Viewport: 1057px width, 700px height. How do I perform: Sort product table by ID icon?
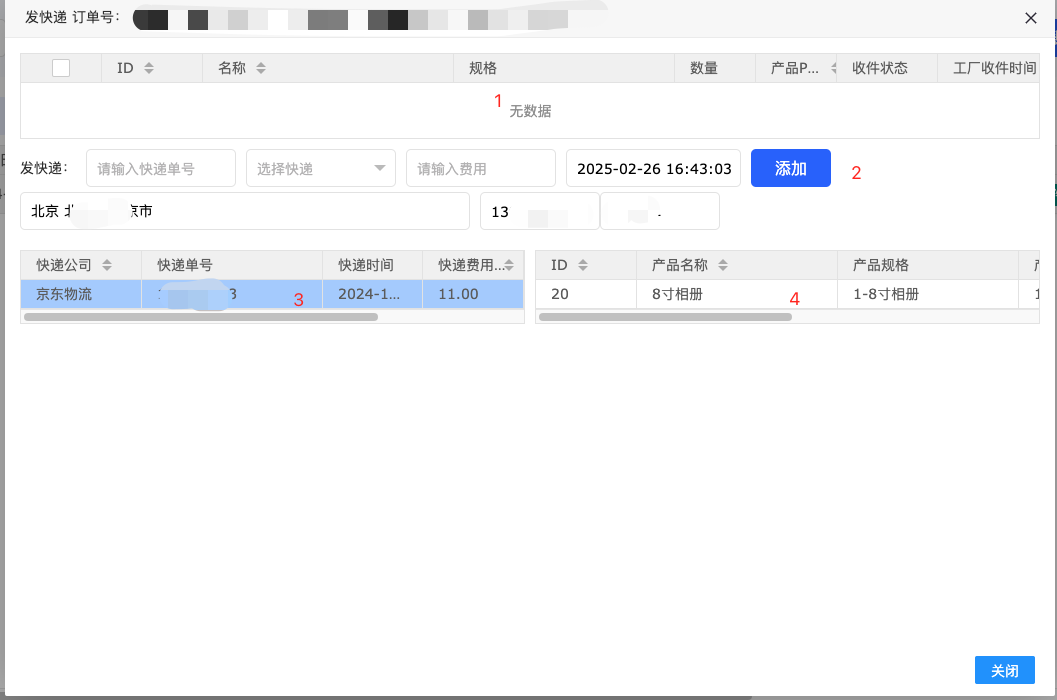(x=583, y=265)
